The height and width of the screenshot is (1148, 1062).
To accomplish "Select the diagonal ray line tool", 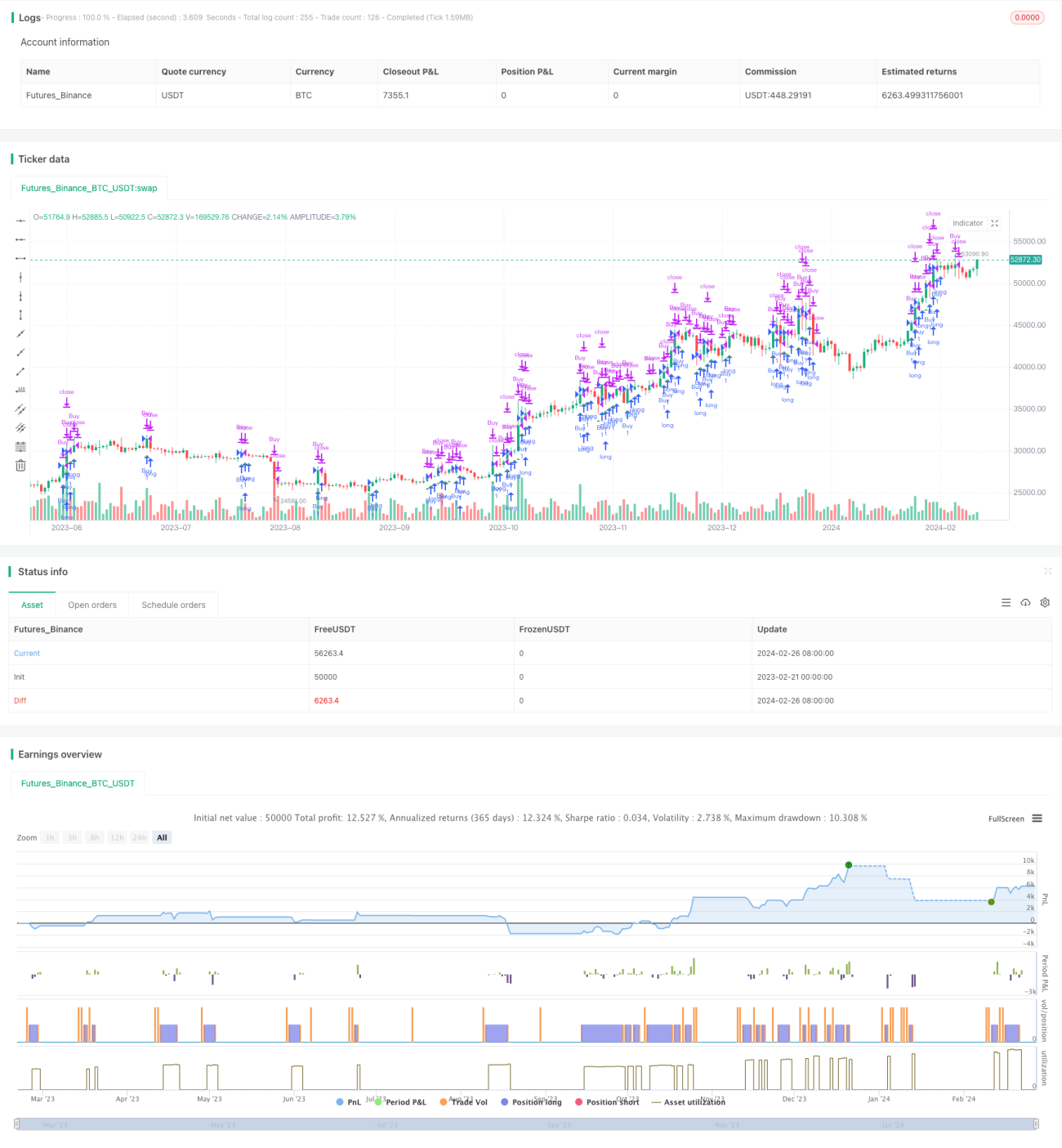I will click(20, 352).
